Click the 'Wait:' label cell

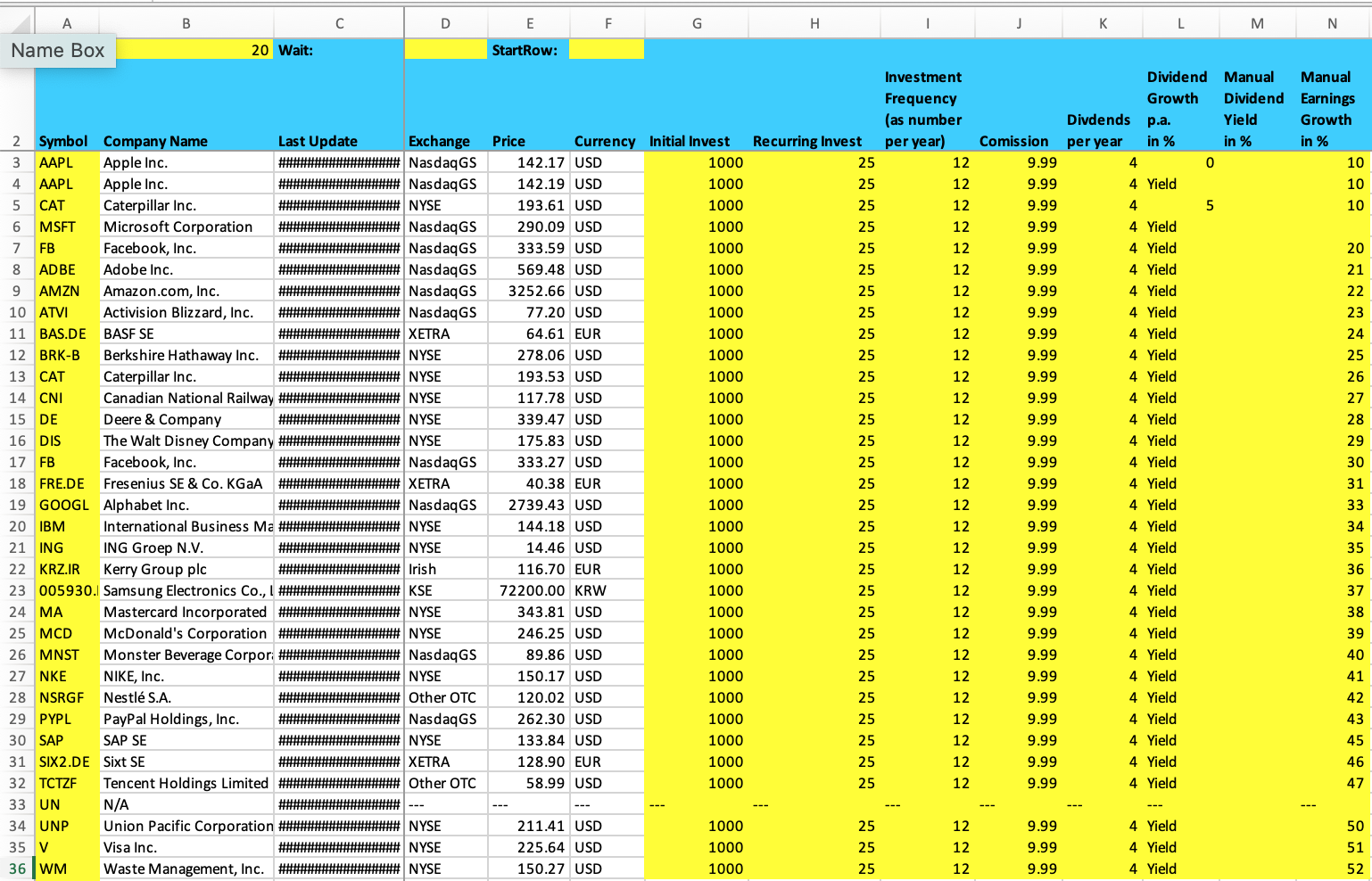pyautogui.click(x=339, y=50)
